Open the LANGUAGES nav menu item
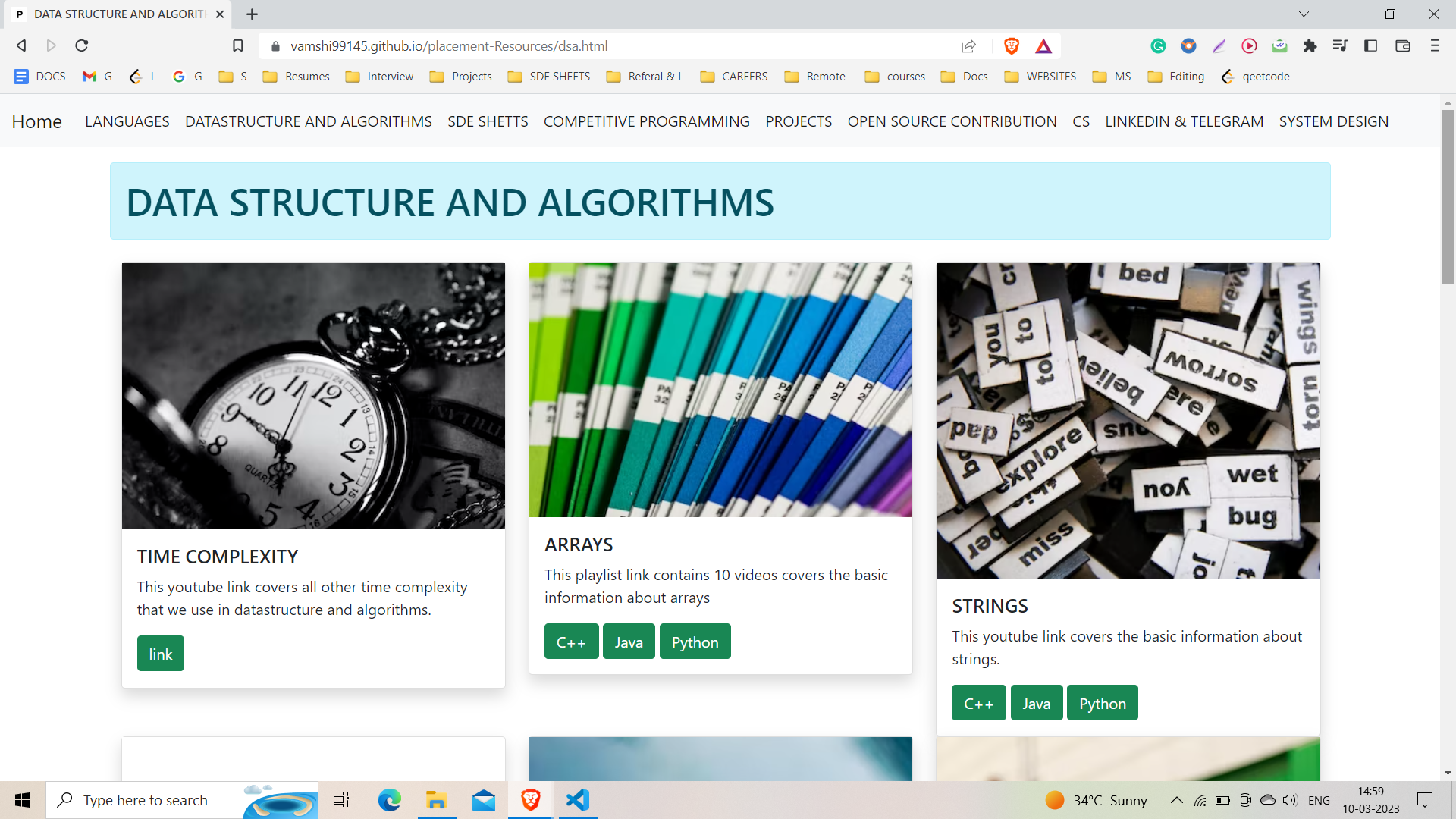Image resolution: width=1456 pixels, height=819 pixels. pos(127,121)
